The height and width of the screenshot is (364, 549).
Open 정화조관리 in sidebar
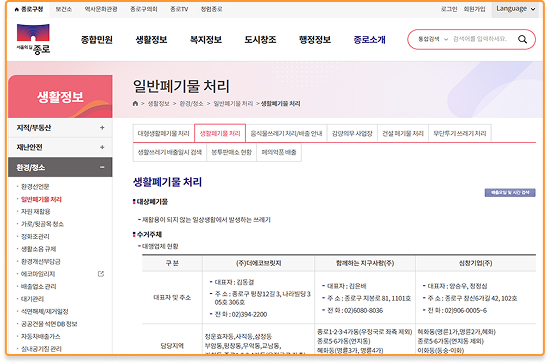[x=35, y=236]
